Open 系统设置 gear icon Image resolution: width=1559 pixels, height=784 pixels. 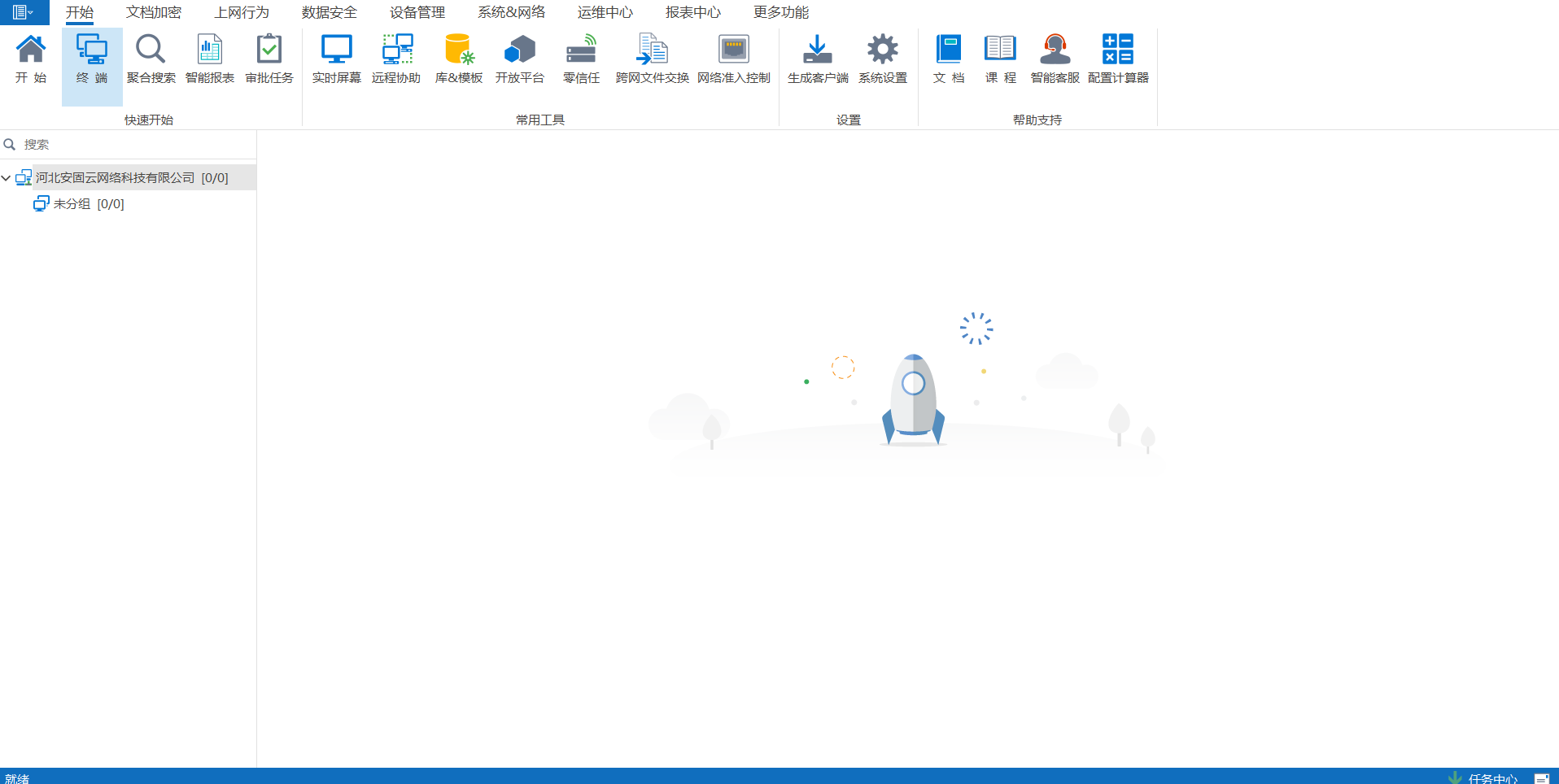[882, 50]
